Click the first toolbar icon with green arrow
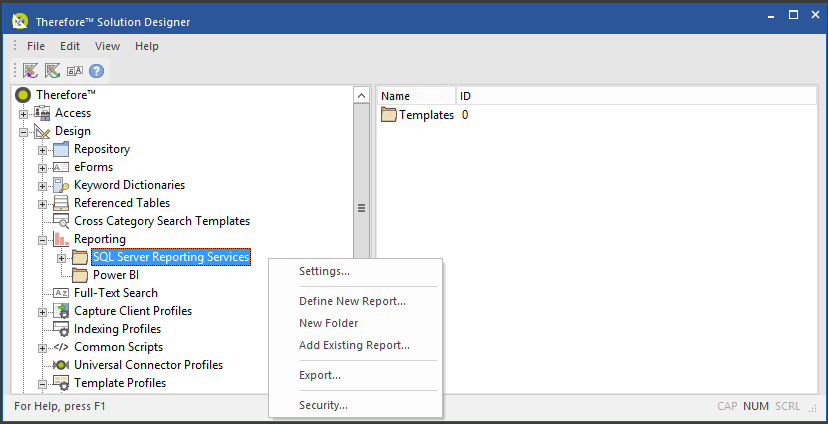Viewport: 828px width, 424px height. coord(31,71)
